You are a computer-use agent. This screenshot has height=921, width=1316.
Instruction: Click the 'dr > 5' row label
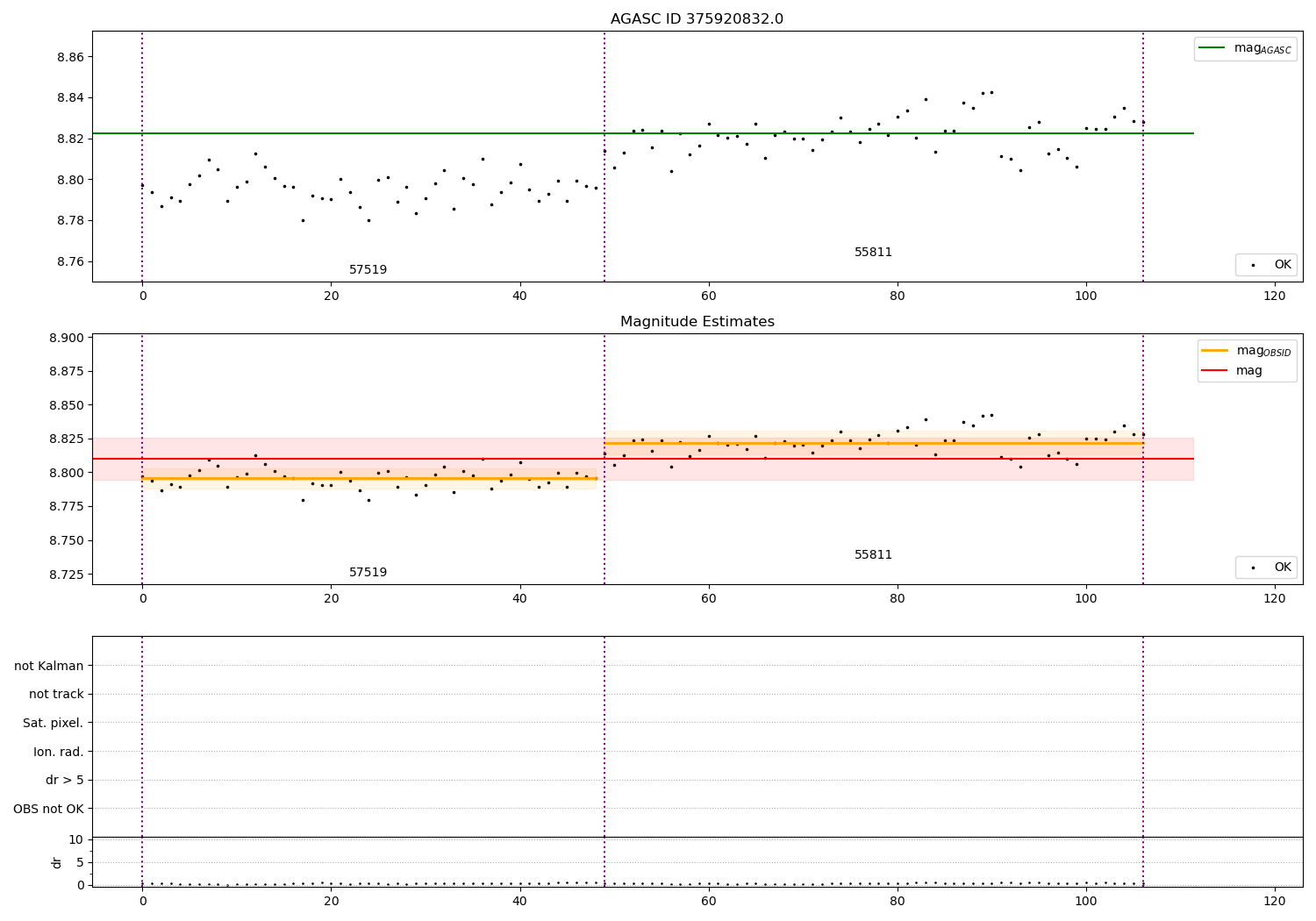65,781
